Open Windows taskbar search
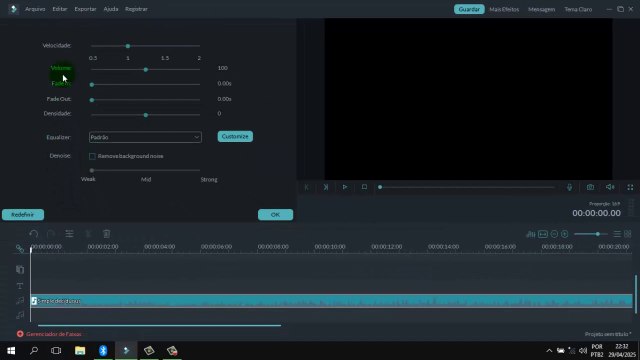Image resolution: width=640 pixels, height=360 pixels. click(x=34, y=351)
